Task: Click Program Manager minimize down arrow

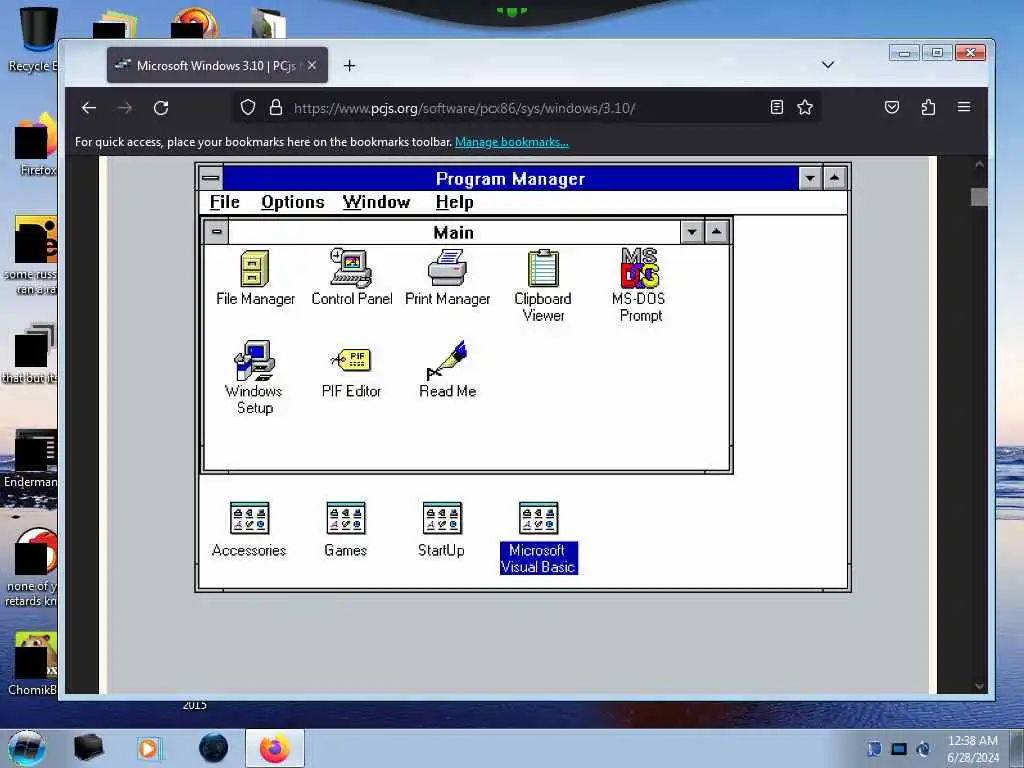Action: pyautogui.click(x=810, y=178)
